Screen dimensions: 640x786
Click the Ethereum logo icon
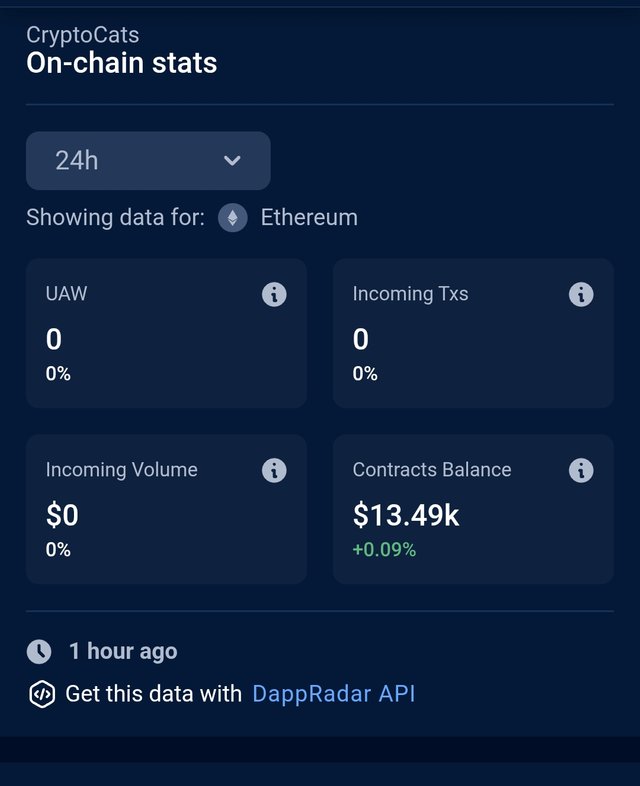(x=233, y=218)
